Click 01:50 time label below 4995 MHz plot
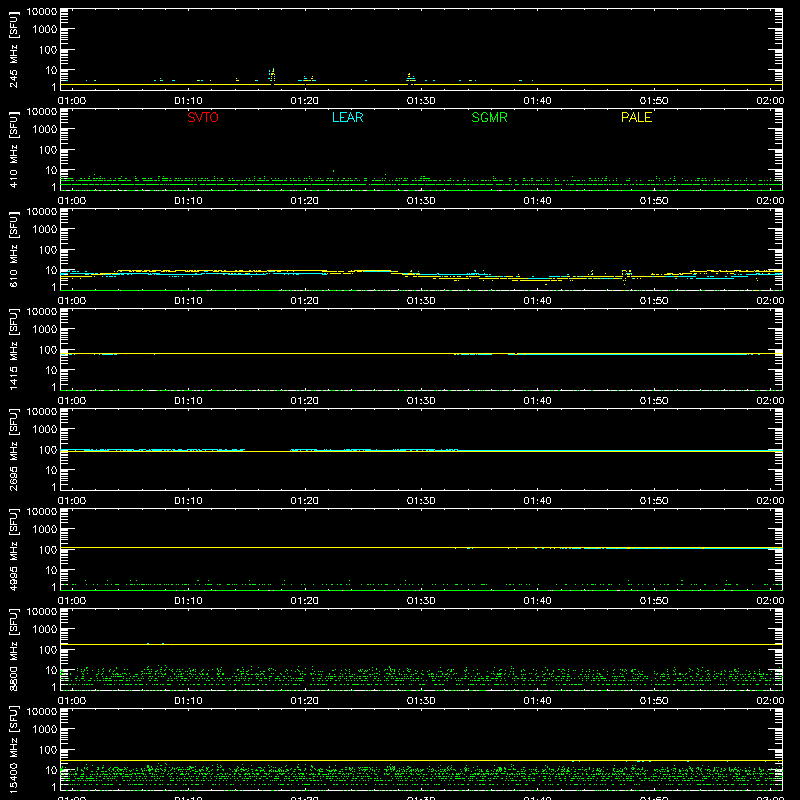 point(654,601)
